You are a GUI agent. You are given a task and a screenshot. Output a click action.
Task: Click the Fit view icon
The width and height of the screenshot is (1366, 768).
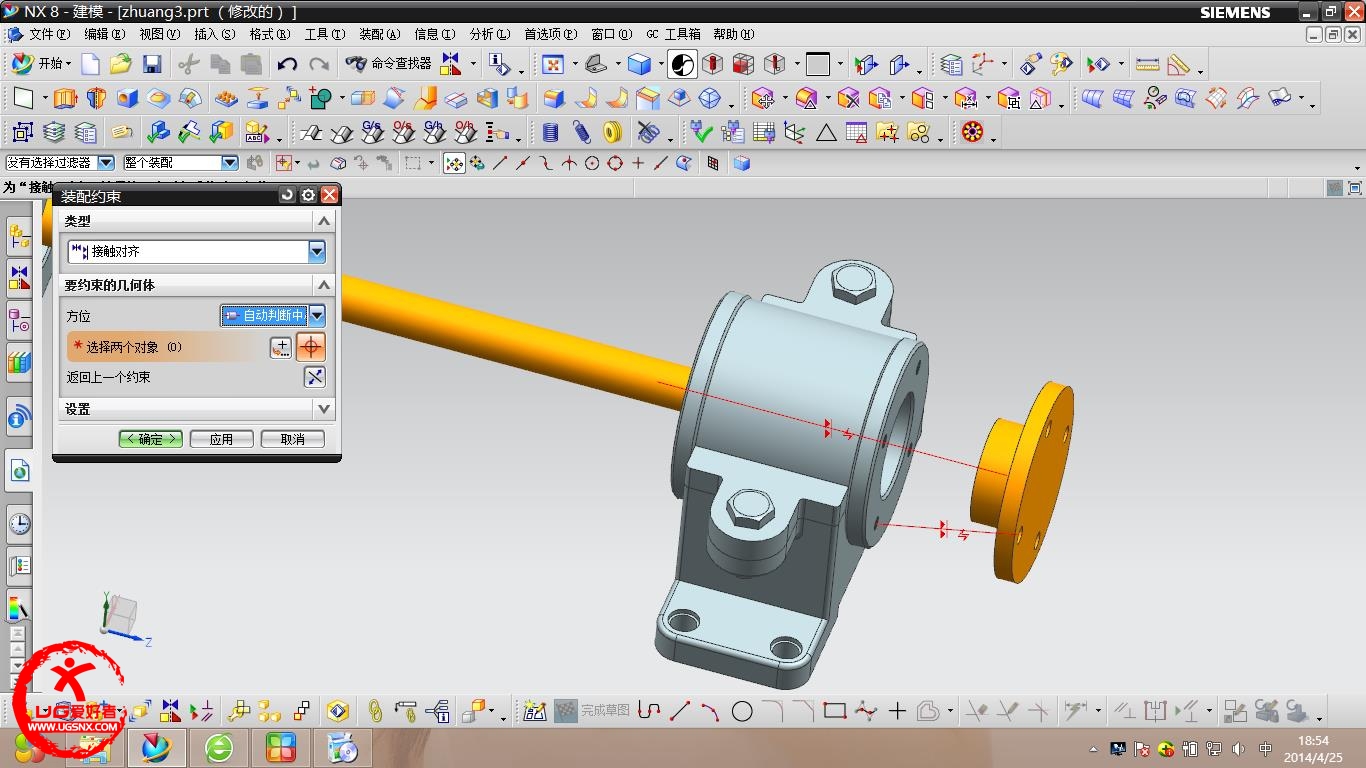click(x=552, y=65)
